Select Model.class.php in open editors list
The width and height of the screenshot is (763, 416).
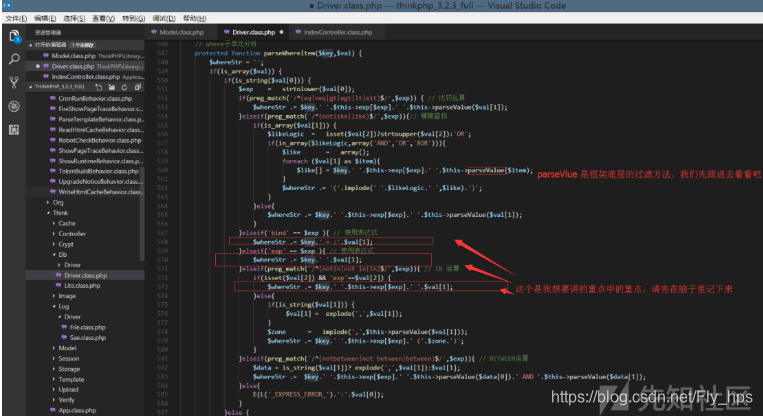pyautogui.click(x=85, y=56)
